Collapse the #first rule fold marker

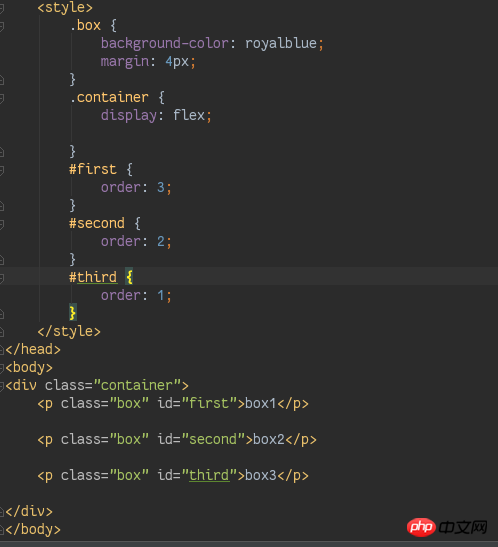coord(2,170)
